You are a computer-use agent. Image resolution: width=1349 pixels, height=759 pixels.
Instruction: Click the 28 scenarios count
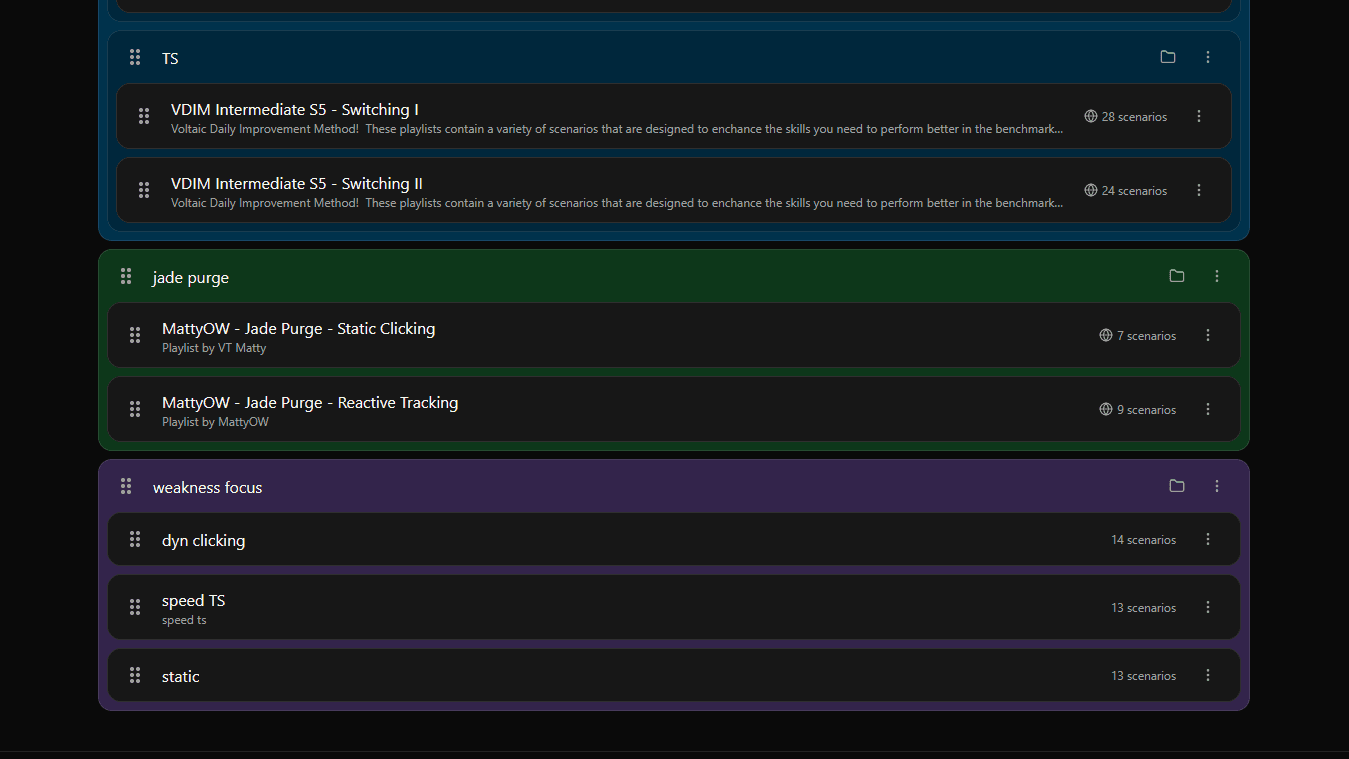[x=1134, y=117]
